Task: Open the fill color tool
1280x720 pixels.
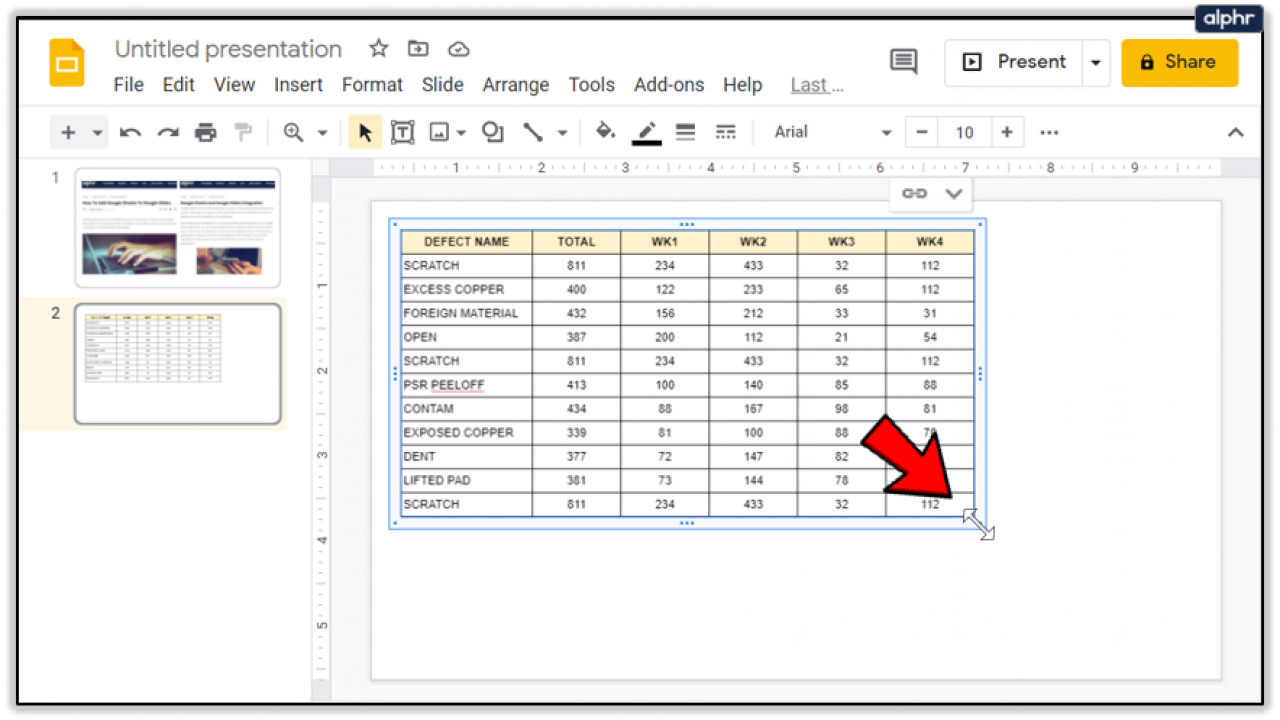Action: coord(605,131)
